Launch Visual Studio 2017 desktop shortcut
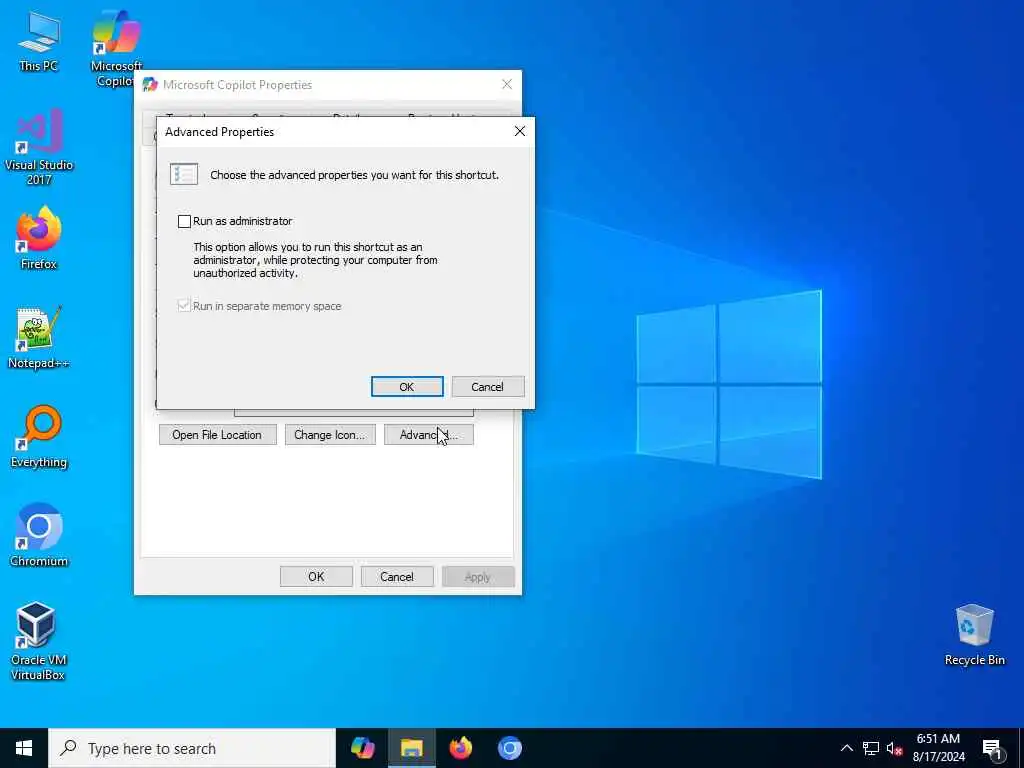 coord(39,146)
